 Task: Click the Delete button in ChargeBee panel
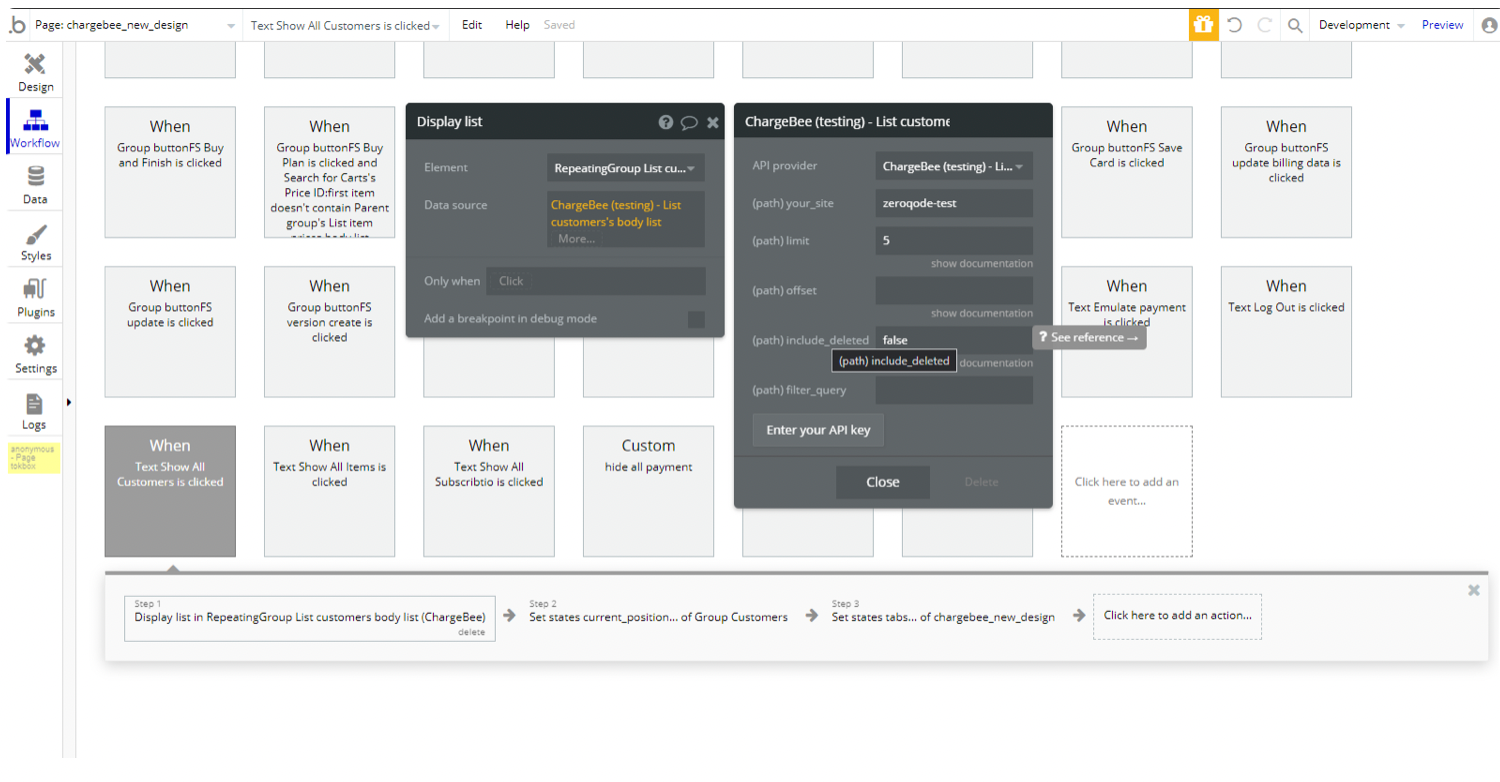pos(981,482)
